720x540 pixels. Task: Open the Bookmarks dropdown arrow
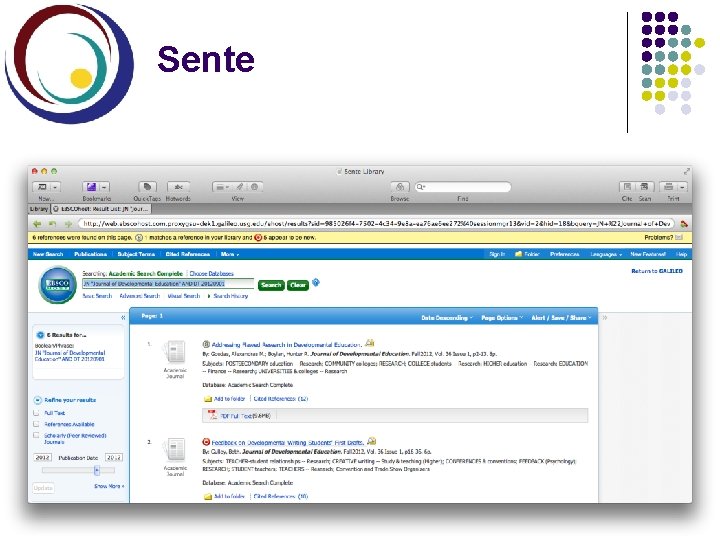click(x=104, y=187)
